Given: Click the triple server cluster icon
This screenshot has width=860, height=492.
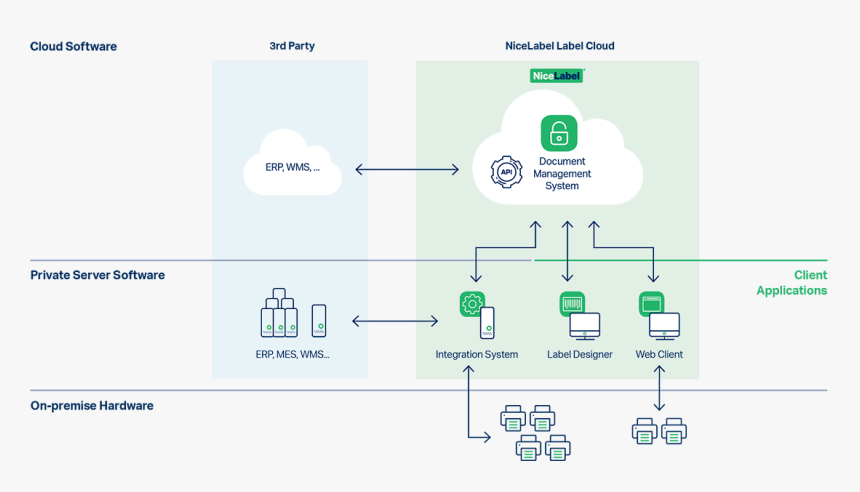Looking at the screenshot, I should pyautogui.click(x=279, y=313).
